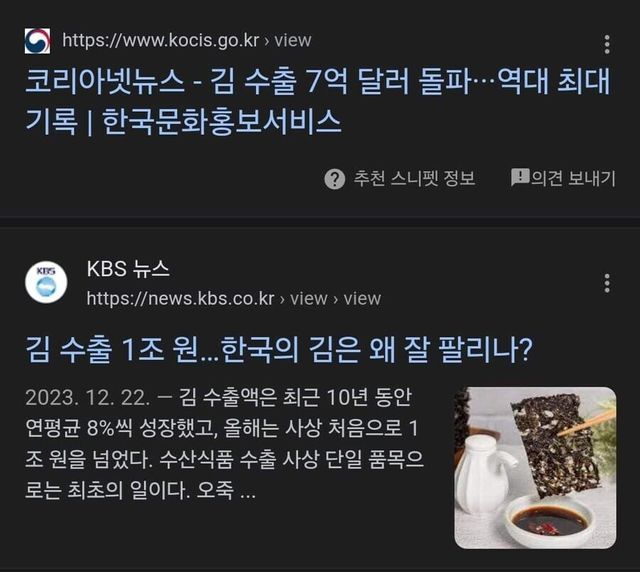The height and width of the screenshot is (572, 640).
Task: Click the feedback flag icon by 의견 보내기
Action: pos(520,177)
